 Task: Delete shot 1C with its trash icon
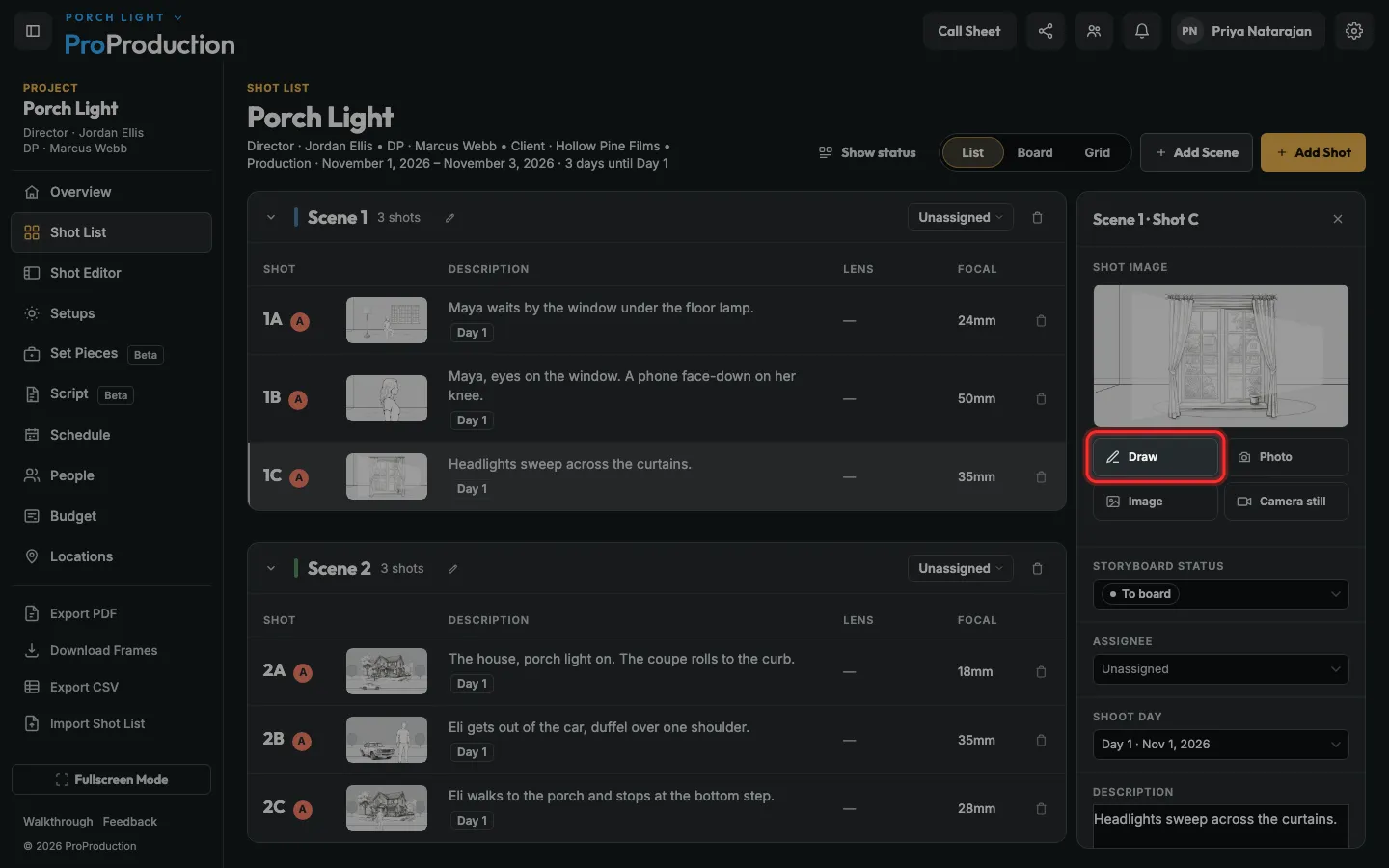click(1041, 477)
